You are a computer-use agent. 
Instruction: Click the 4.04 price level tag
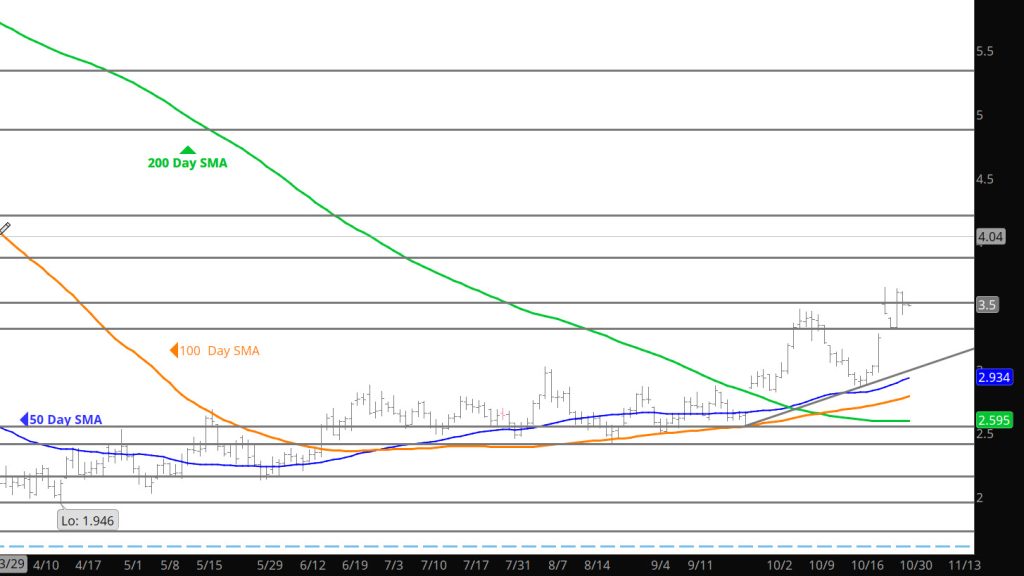(x=991, y=237)
